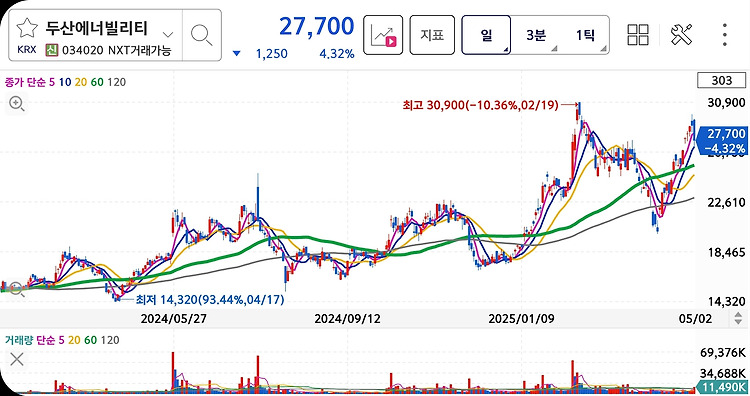Click the NXT거래가능 label
The height and width of the screenshot is (396, 750).
pyautogui.click(x=140, y=50)
